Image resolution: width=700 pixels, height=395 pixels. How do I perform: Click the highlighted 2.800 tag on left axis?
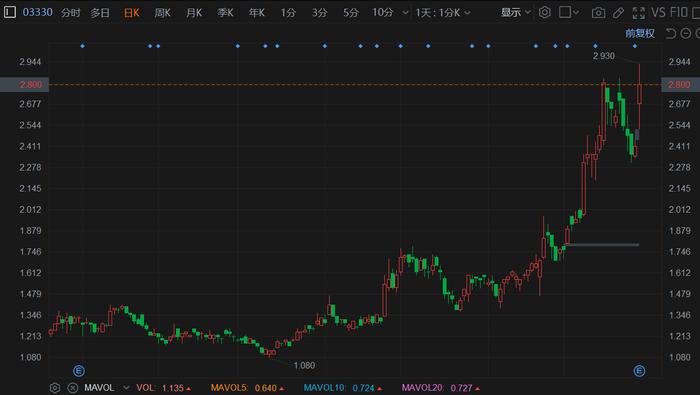(24, 84)
